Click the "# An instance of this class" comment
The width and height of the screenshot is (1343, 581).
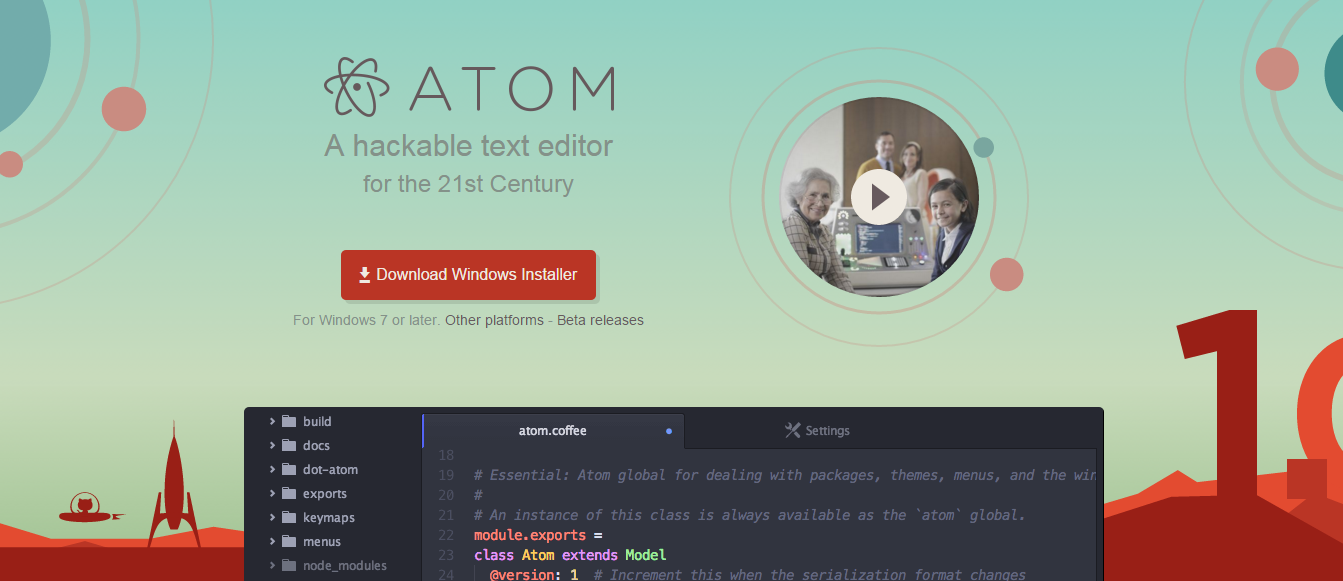click(750, 515)
